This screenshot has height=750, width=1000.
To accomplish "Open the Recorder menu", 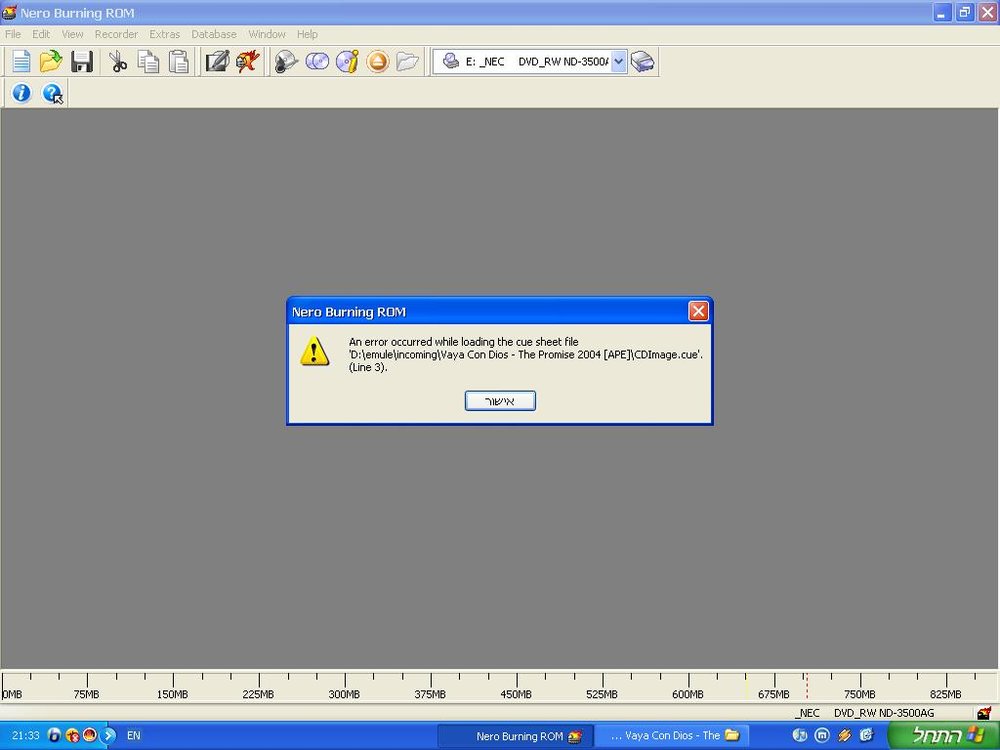I will [116, 34].
